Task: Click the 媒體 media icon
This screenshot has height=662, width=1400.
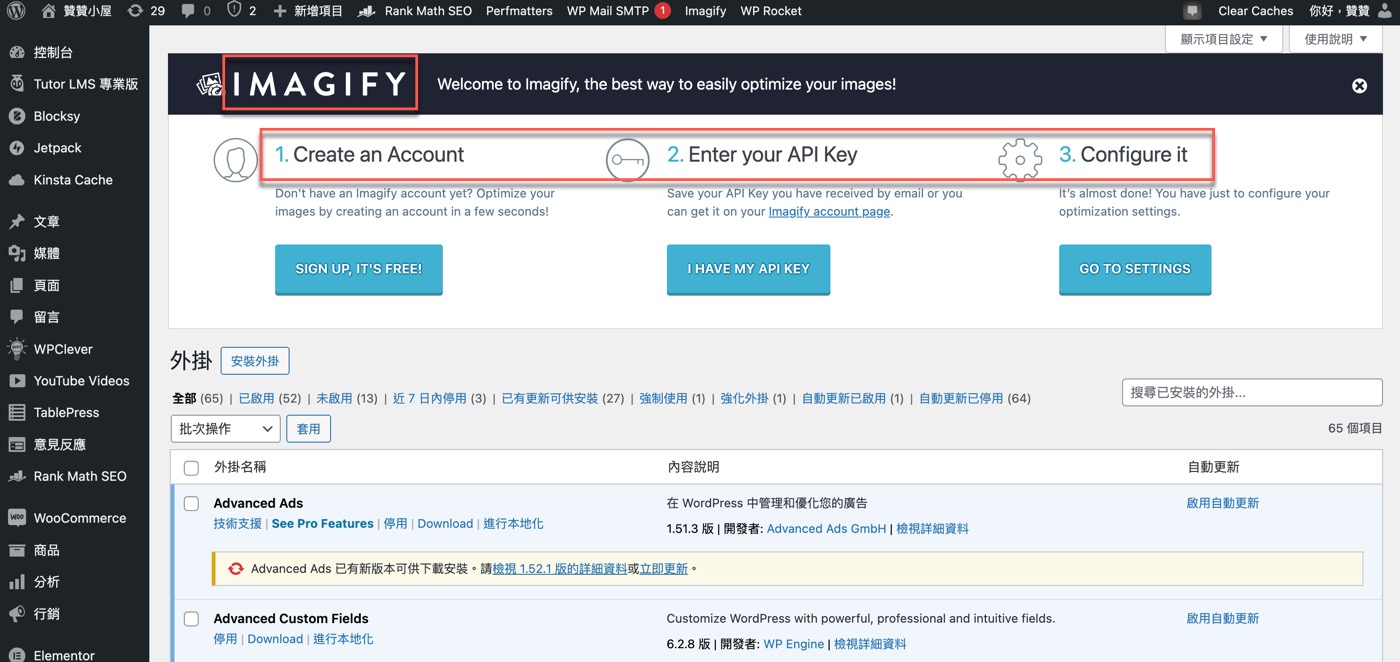Action: coord(17,253)
